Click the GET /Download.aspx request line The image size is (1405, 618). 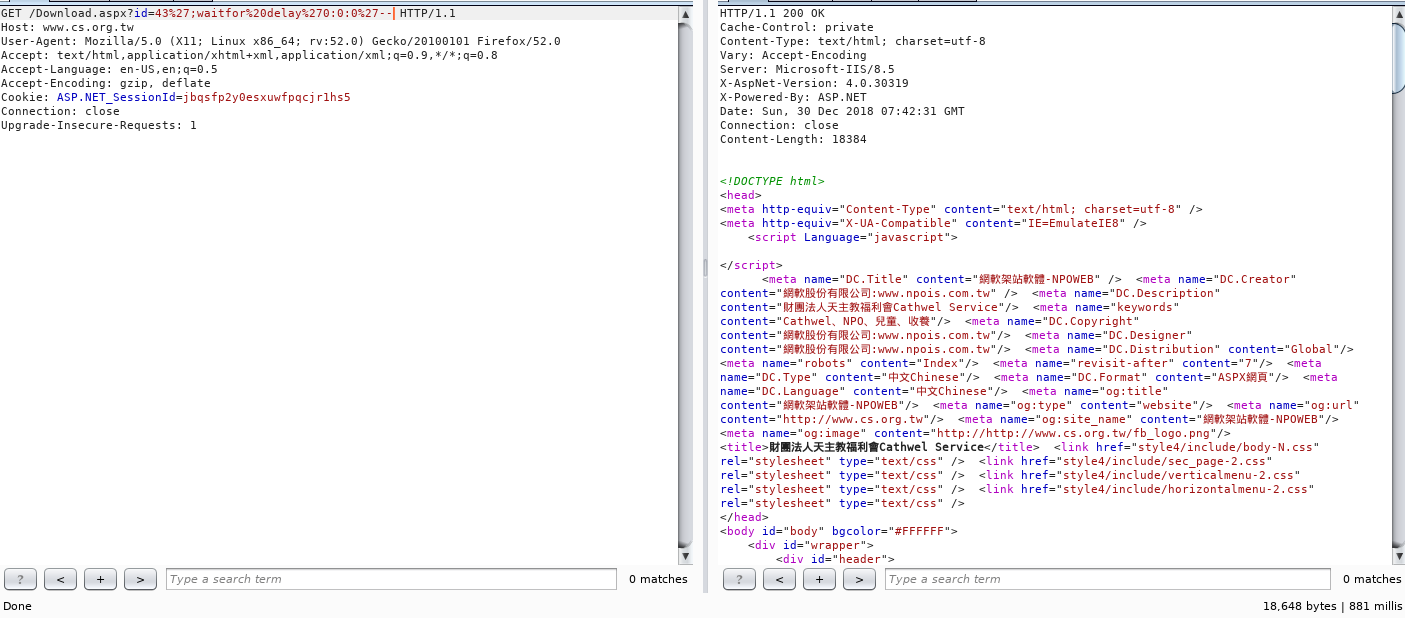228,13
